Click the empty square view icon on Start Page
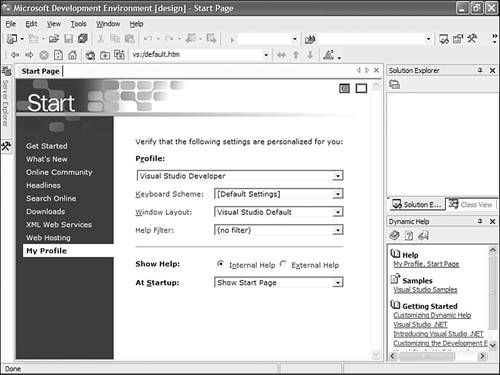This screenshot has height=375, width=500. (361, 88)
